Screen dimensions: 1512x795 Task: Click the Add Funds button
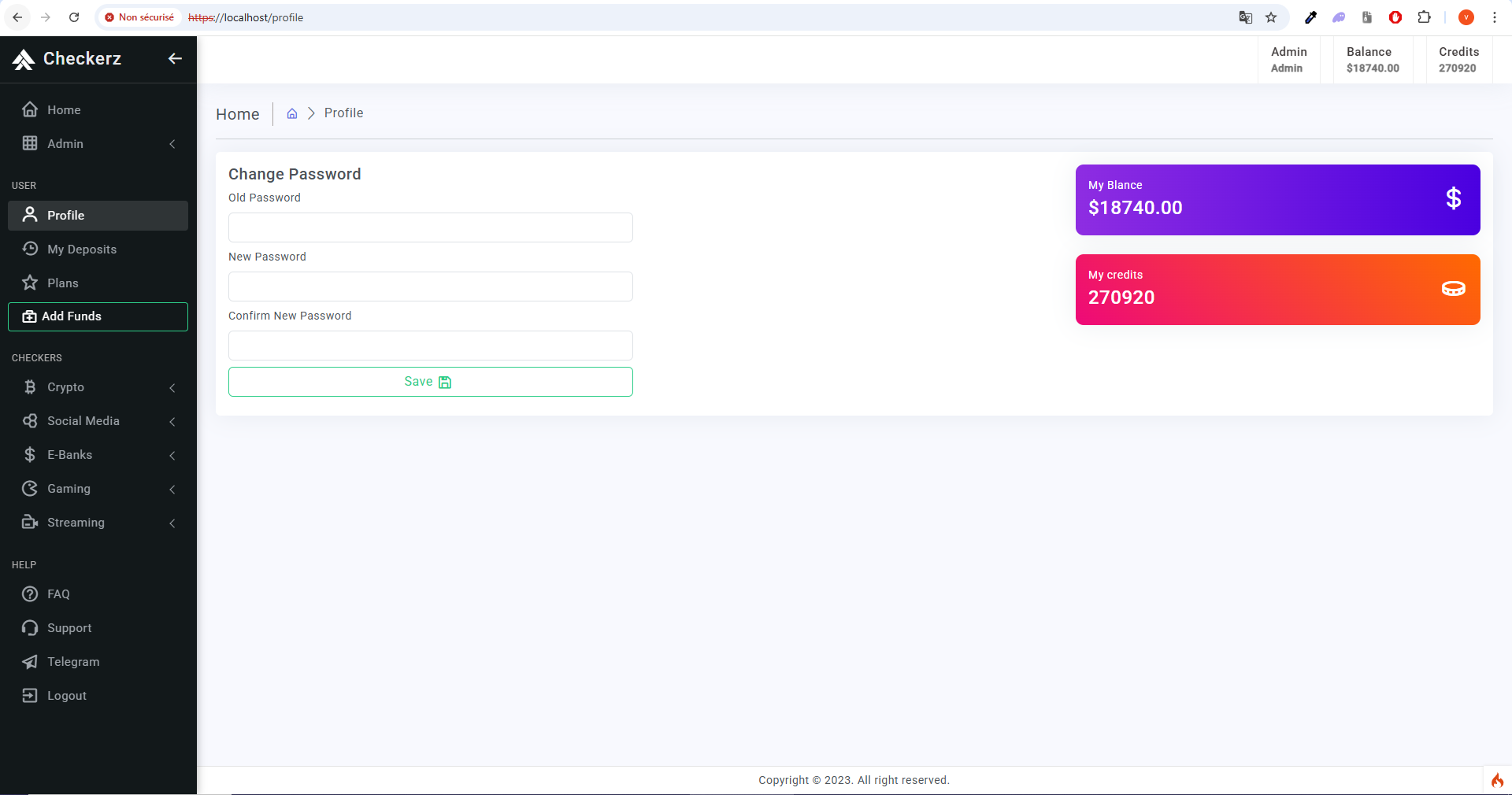(98, 316)
